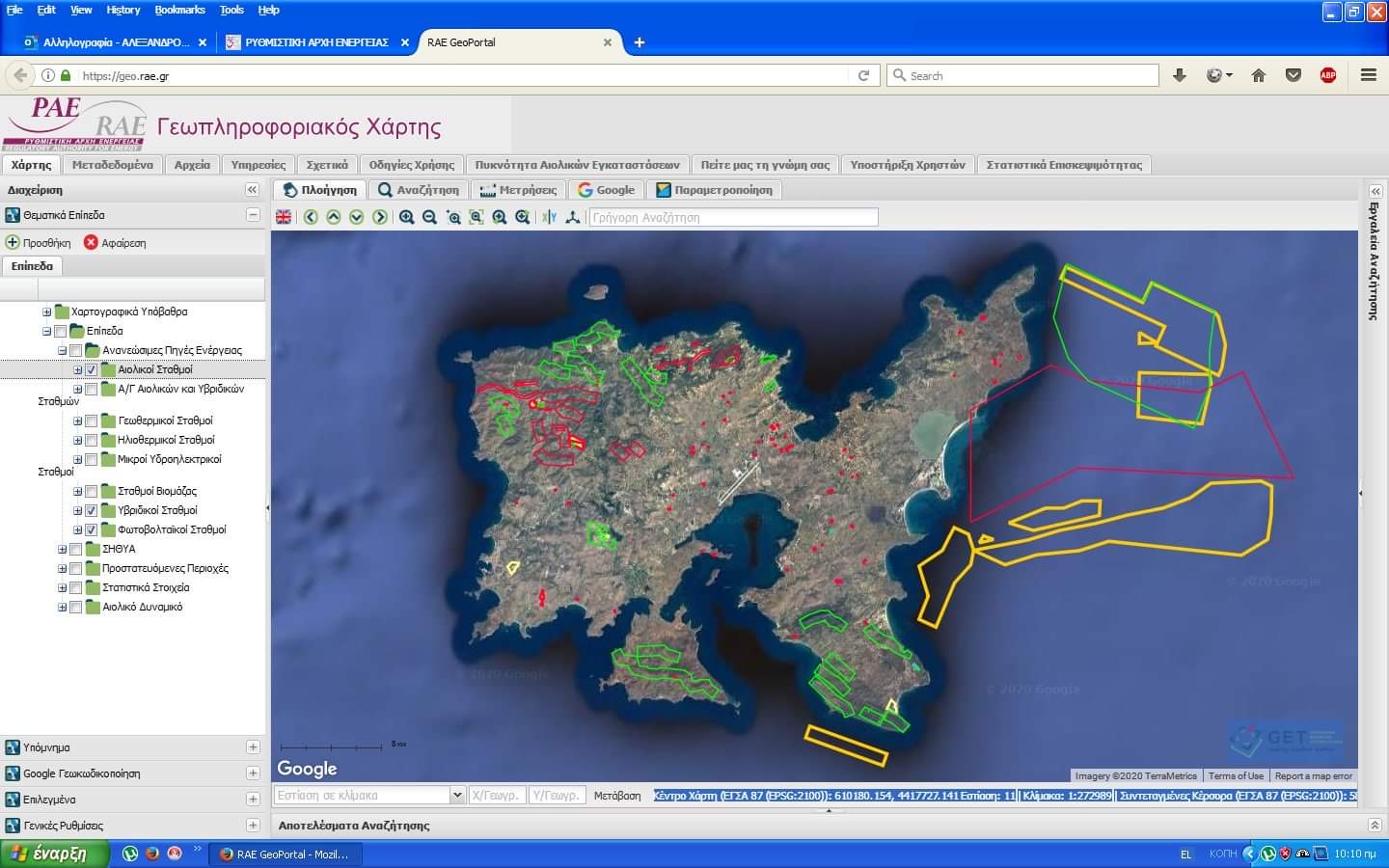This screenshot has height=868, width=1389.
Task: Click the XY coordinates tool icon
Action: point(550,217)
